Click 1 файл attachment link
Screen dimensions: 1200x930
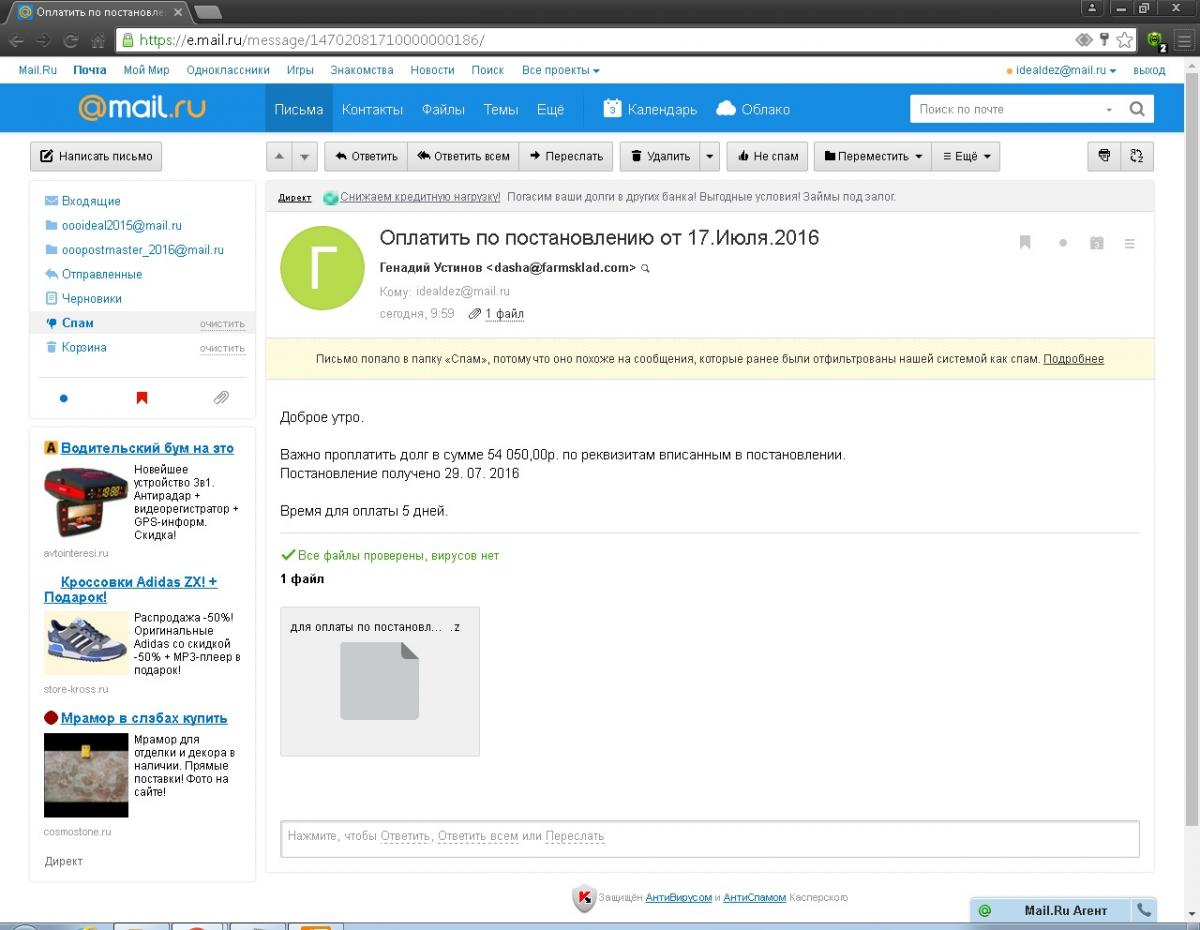(x=504, y=314)
